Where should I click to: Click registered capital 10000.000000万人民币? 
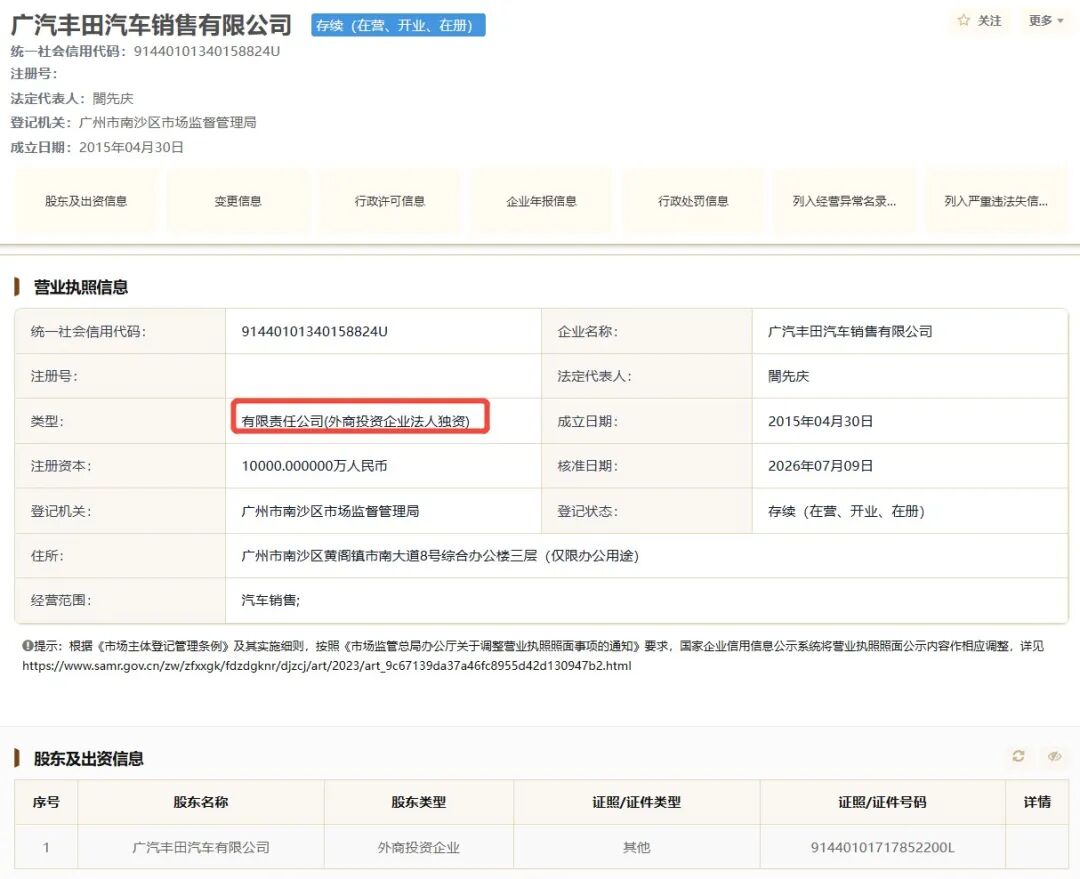314,466
